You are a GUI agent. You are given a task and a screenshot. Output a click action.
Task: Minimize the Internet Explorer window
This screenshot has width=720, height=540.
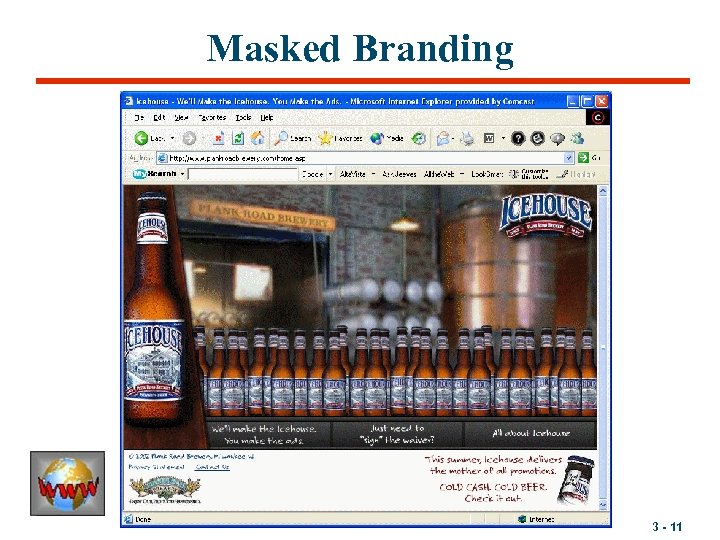573,101
